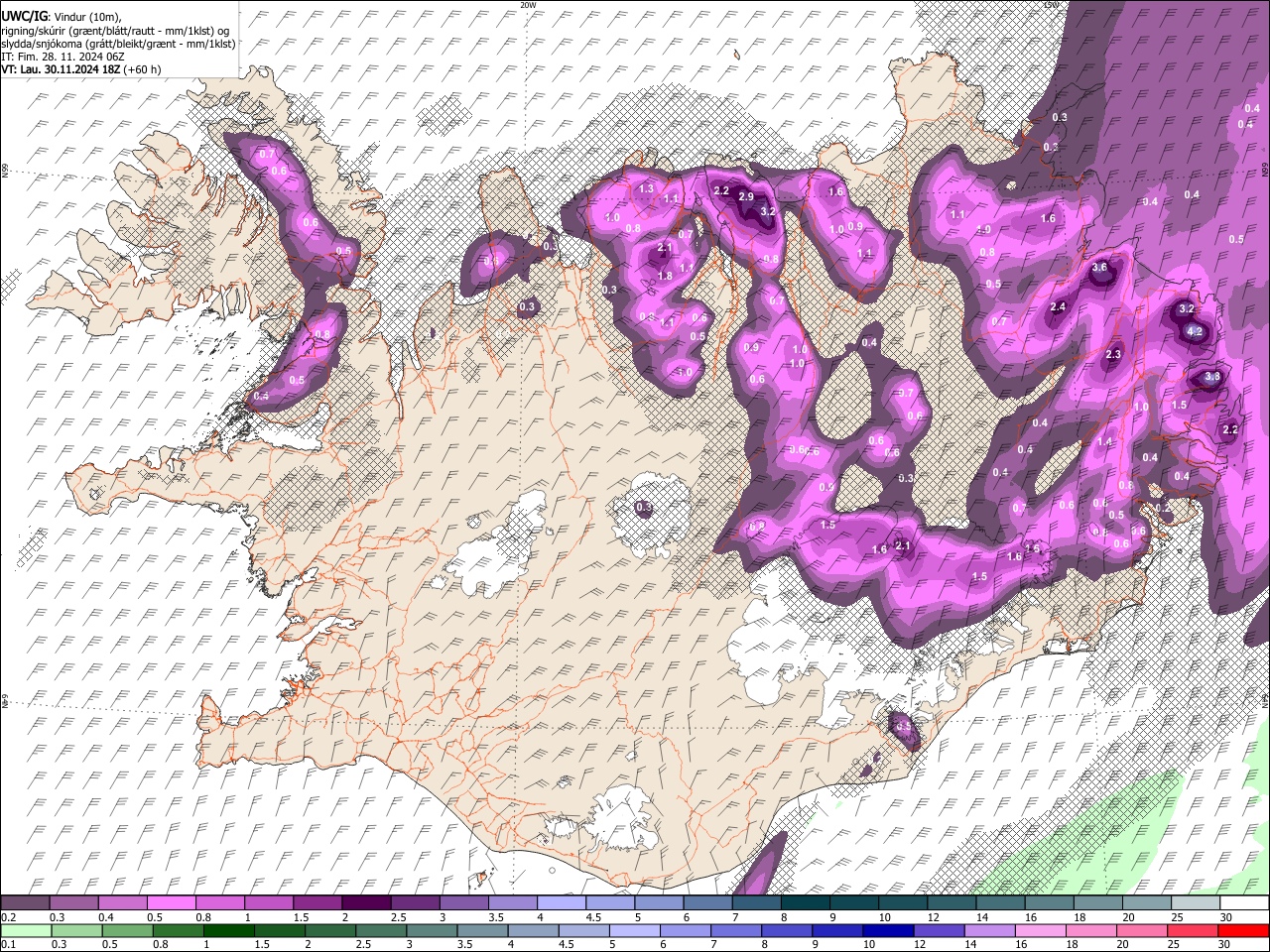The width and height of the screenshot is (1270, 952).
Task: Click the 2.9 snowfall value on the map
Action: [747, 196]
